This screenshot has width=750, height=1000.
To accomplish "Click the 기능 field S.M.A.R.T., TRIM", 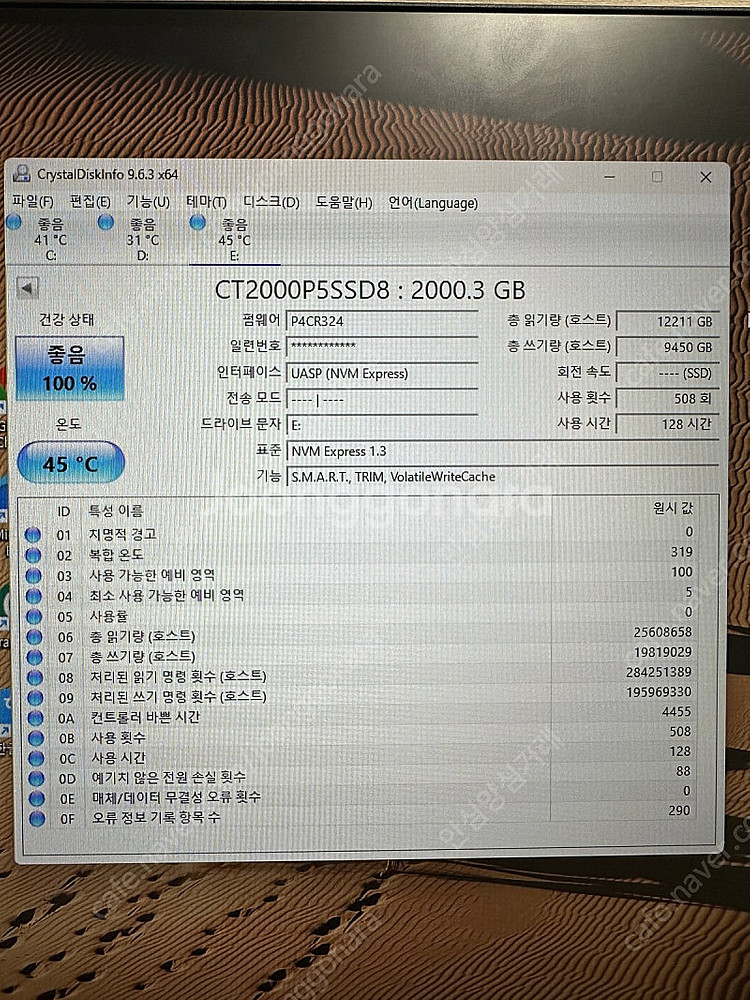I will pyautogui.click(x=503, y=476).
